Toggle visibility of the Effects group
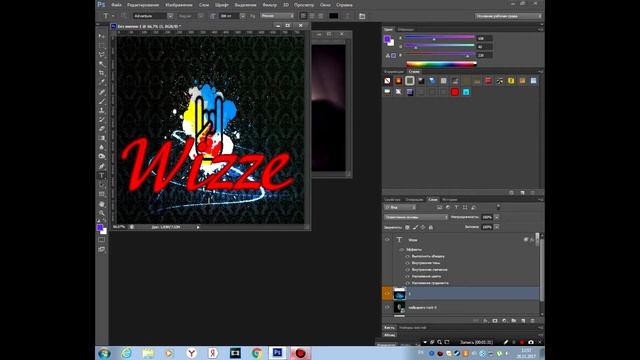Viewport: 640px width, 360px height. (402, 249)
